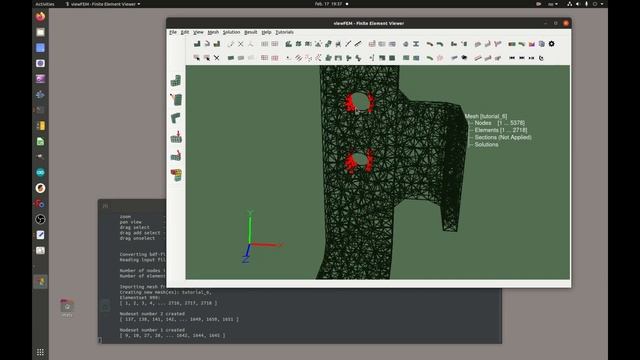This screenshot has height=360, width=640.
Task: Click the diagonal hatch lines icon beside the dot
Action: coord(298,58)
